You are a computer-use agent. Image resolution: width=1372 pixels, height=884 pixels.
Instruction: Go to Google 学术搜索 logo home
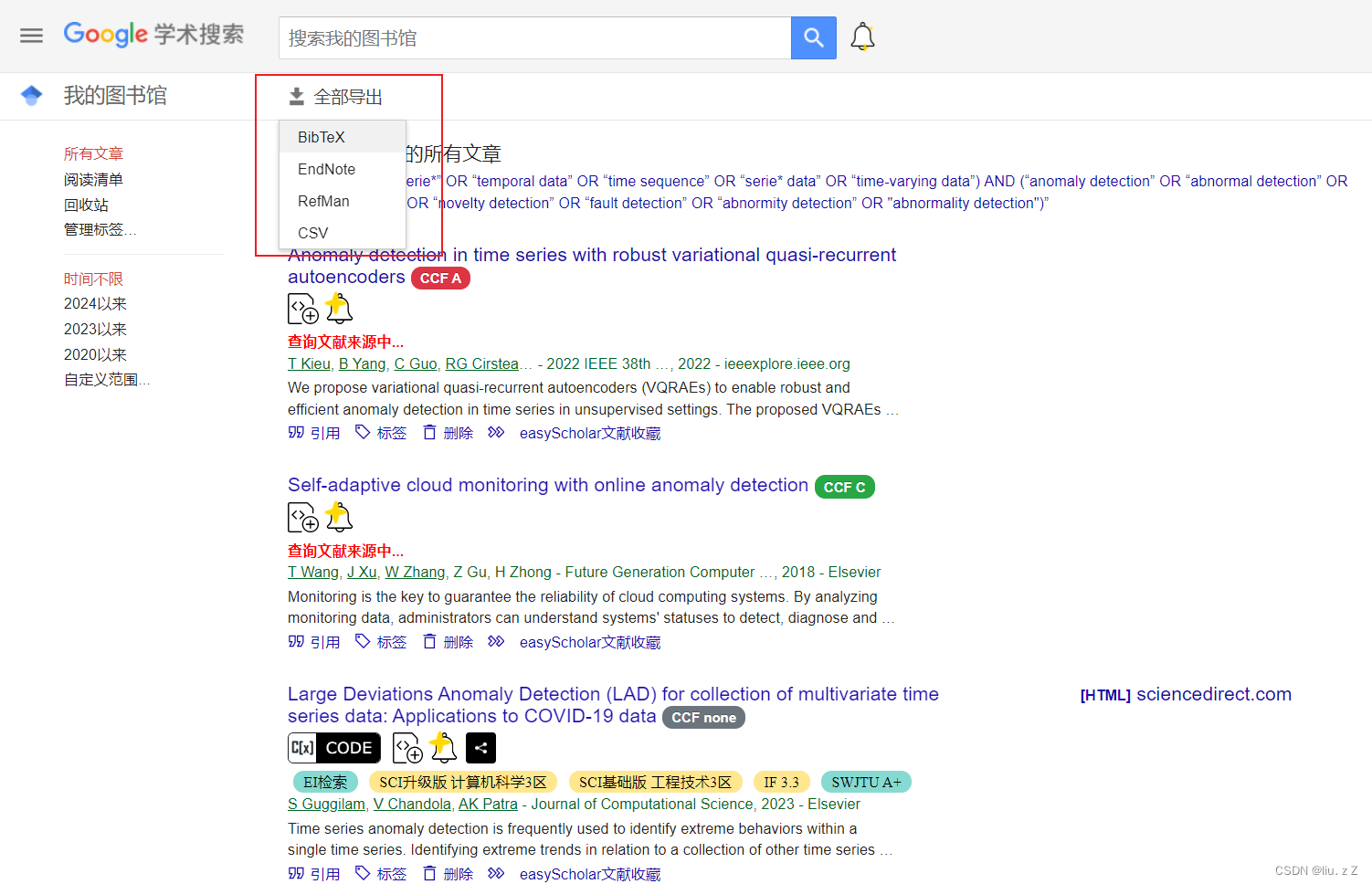coord(153,35)
